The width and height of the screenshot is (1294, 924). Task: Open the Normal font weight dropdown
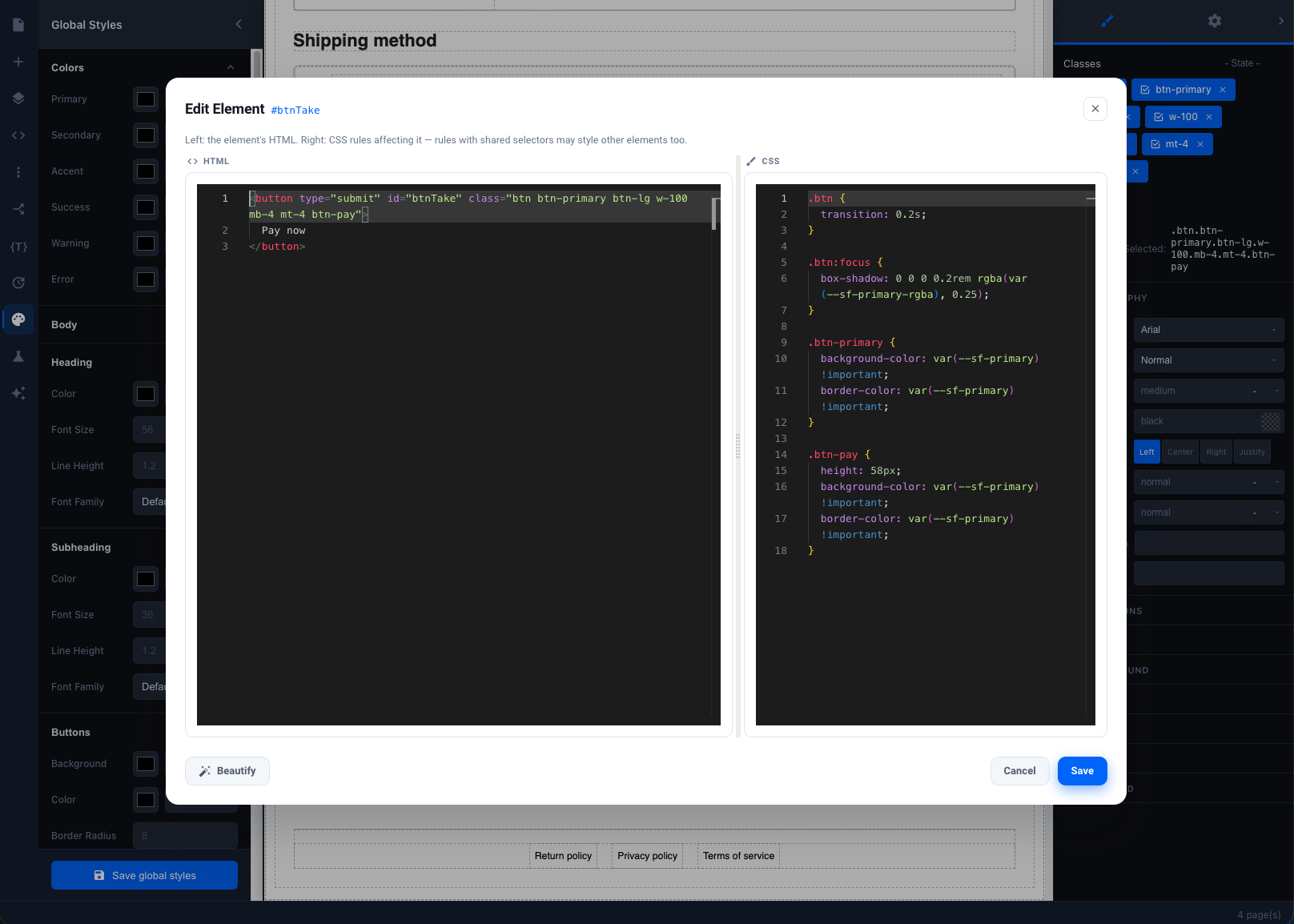pyautogui.click(x=1208, y=360)
